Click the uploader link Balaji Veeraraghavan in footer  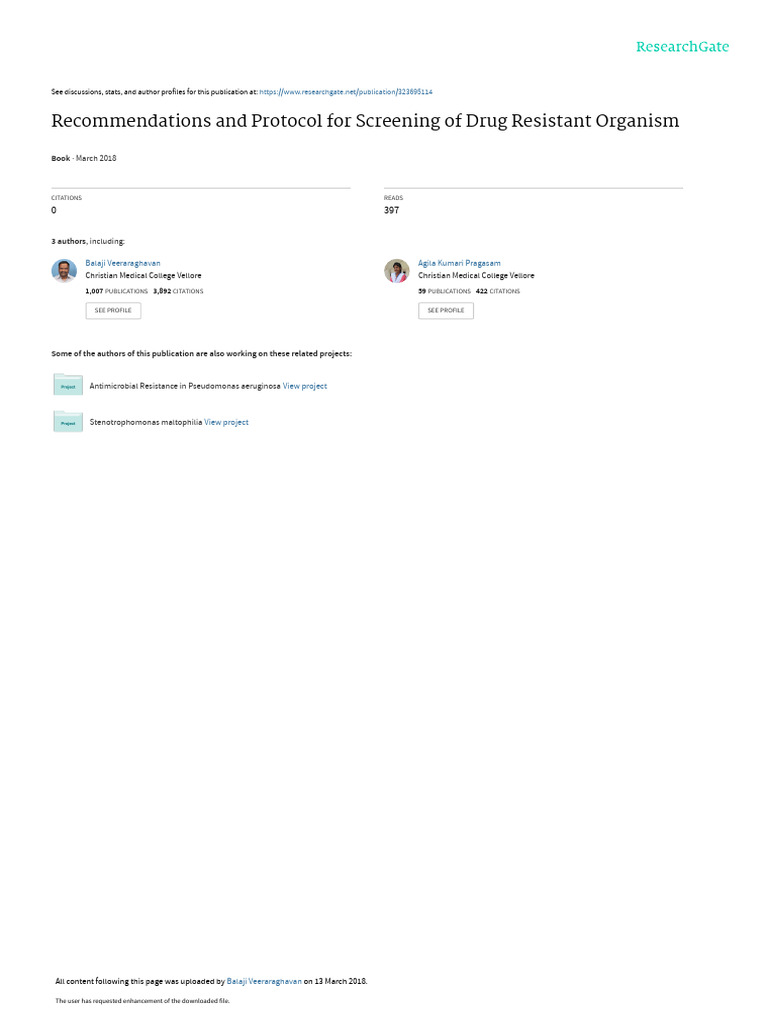click(264, 981)
